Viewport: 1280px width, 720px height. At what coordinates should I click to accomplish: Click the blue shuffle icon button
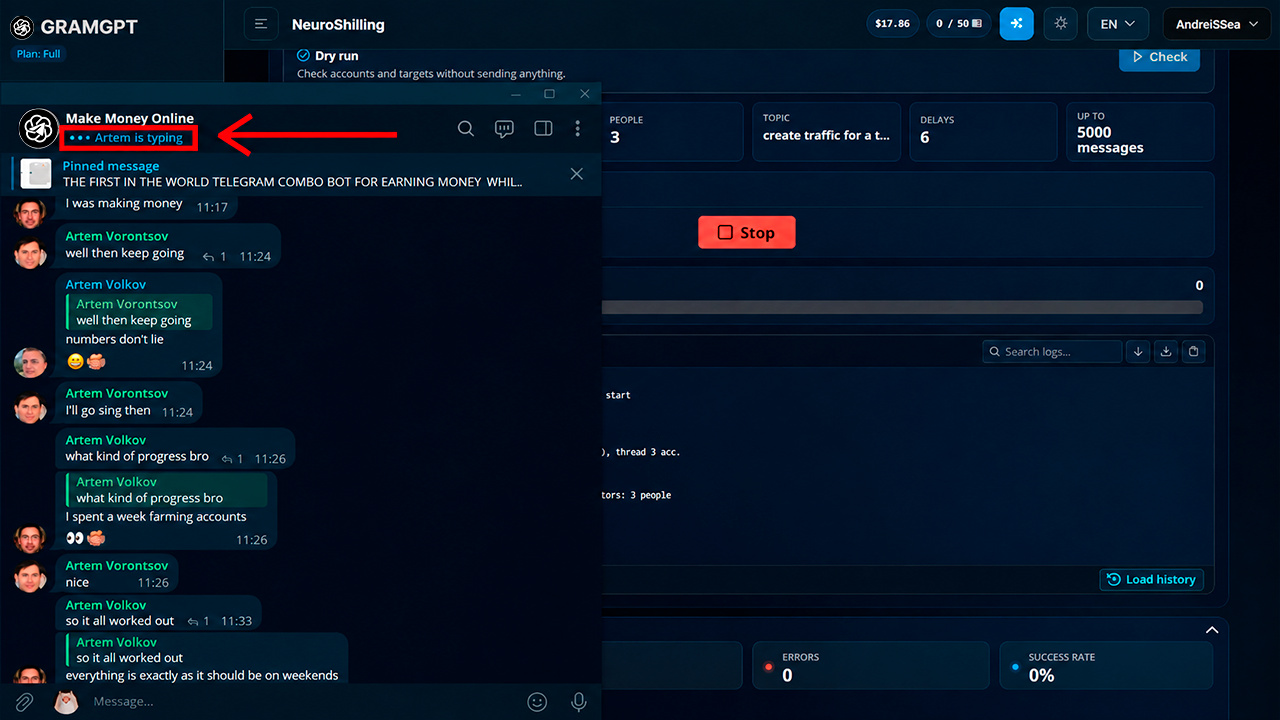[1016, 24]
